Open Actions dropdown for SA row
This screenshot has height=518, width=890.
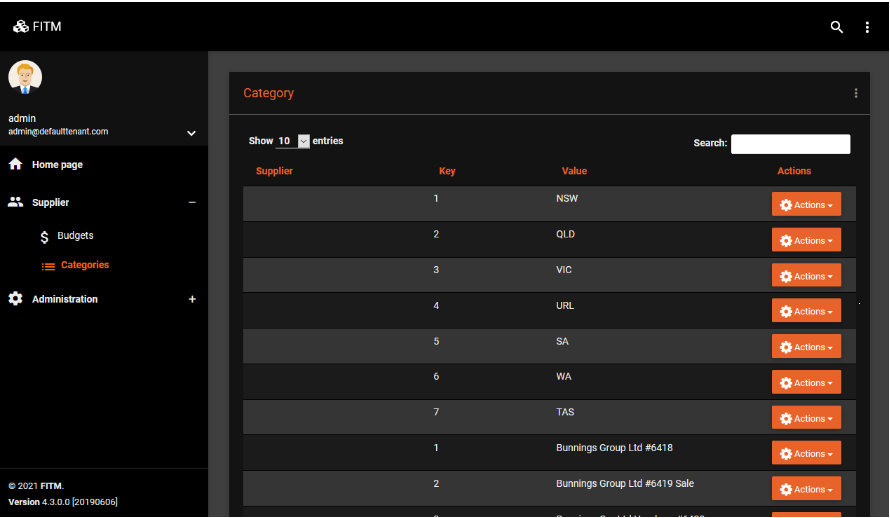click(x=806, y=347)
